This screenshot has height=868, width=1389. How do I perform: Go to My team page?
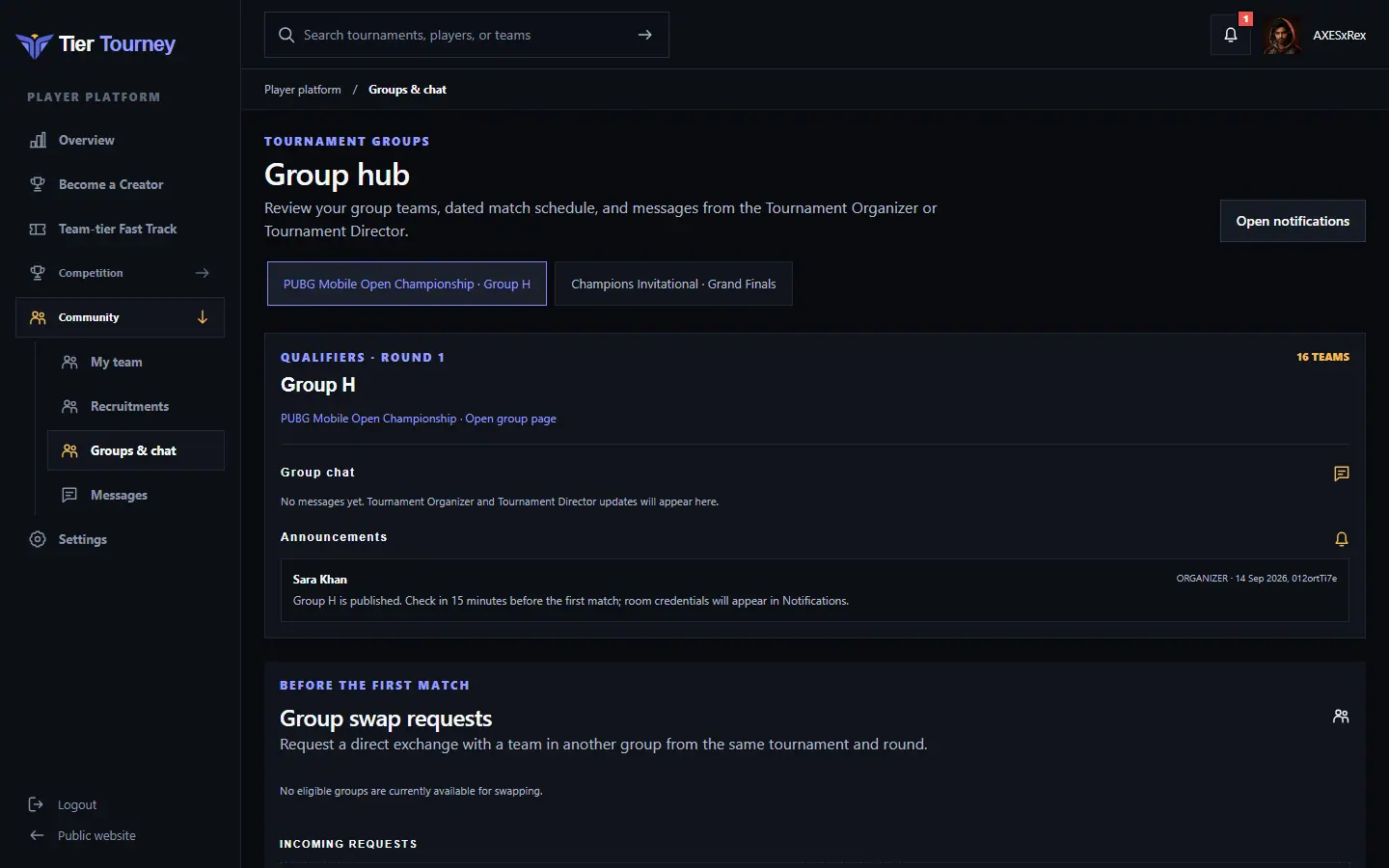tap(117, 362)
